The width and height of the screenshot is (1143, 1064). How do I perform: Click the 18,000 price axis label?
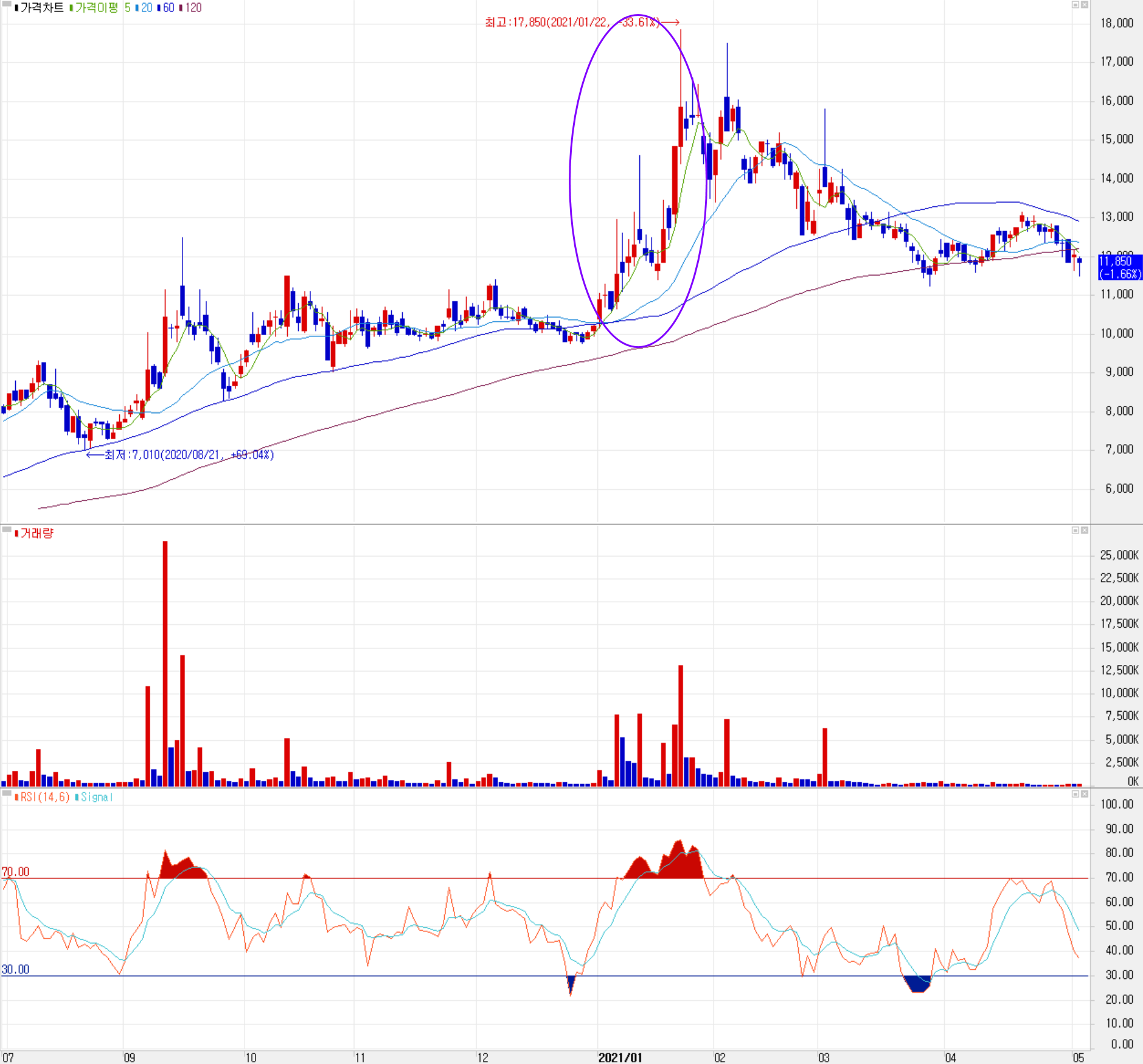pyautogui.click(x=1117, y=23)
